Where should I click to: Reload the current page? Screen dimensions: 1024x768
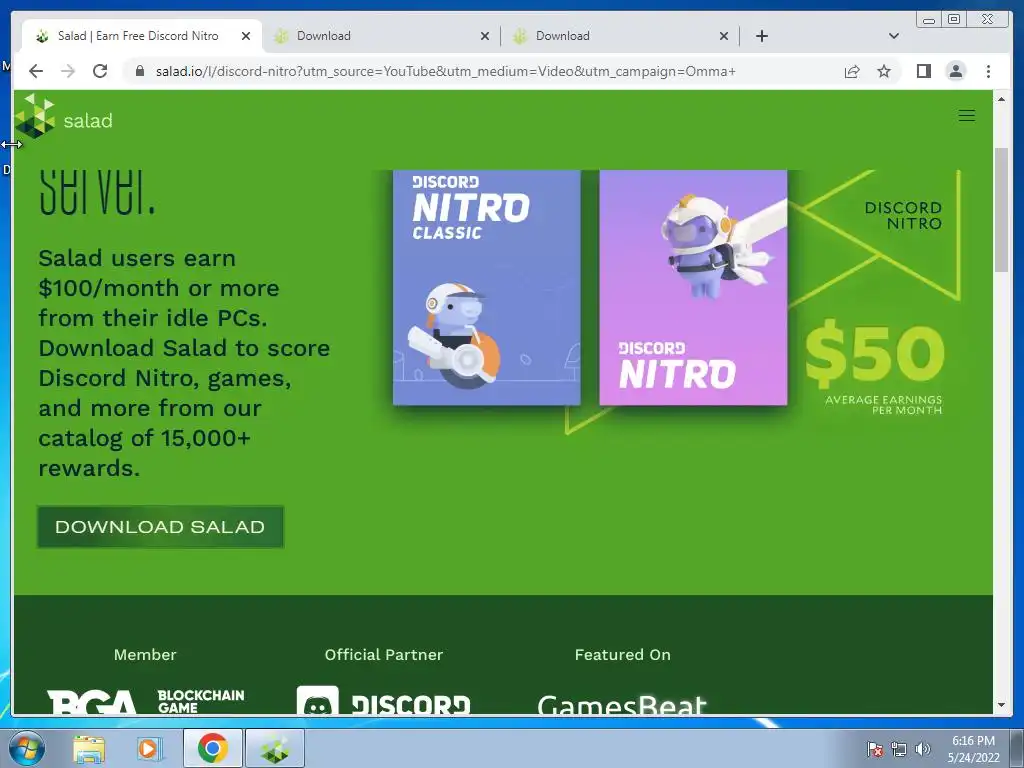tap(100, 71)
